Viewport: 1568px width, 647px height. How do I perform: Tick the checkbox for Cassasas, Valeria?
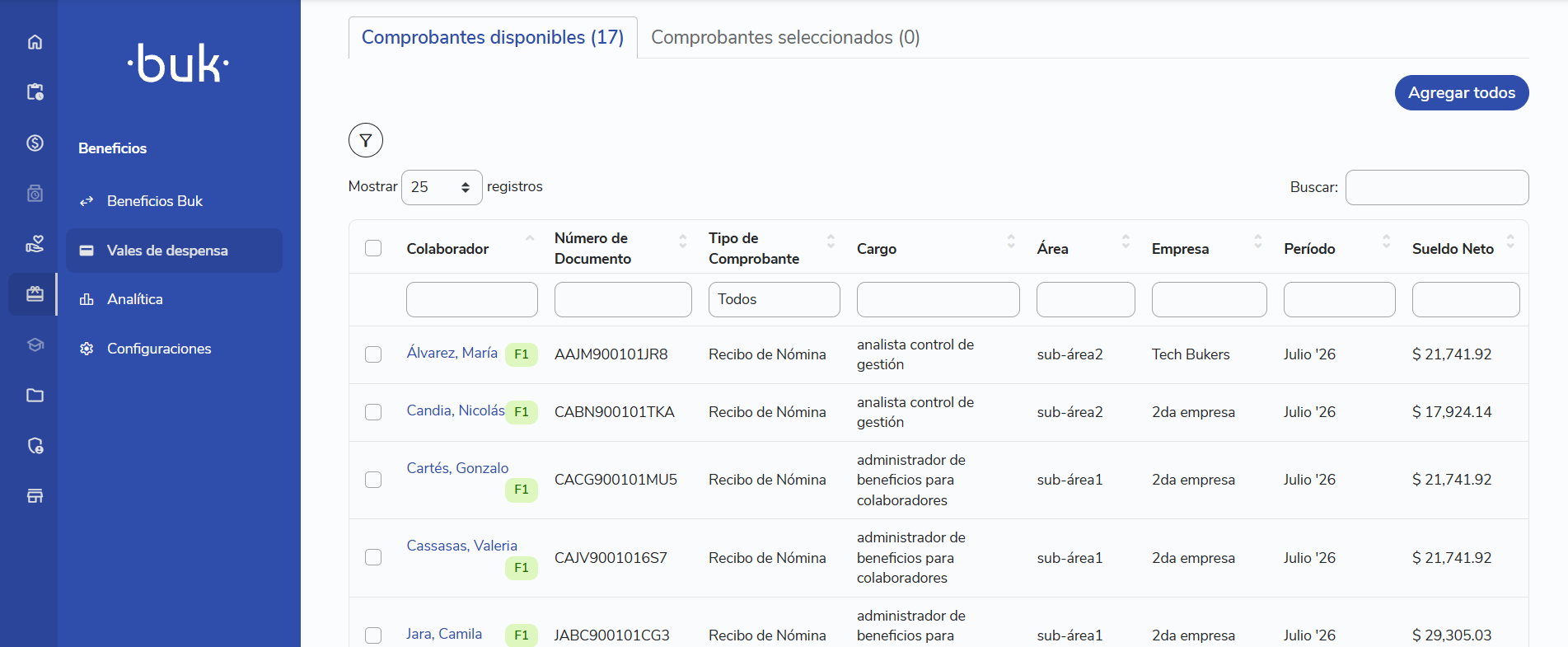373,557
